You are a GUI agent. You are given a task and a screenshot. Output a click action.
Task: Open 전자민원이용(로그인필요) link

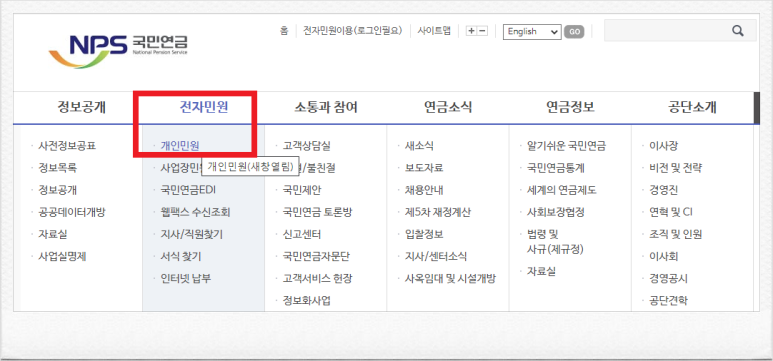point(352,31)
